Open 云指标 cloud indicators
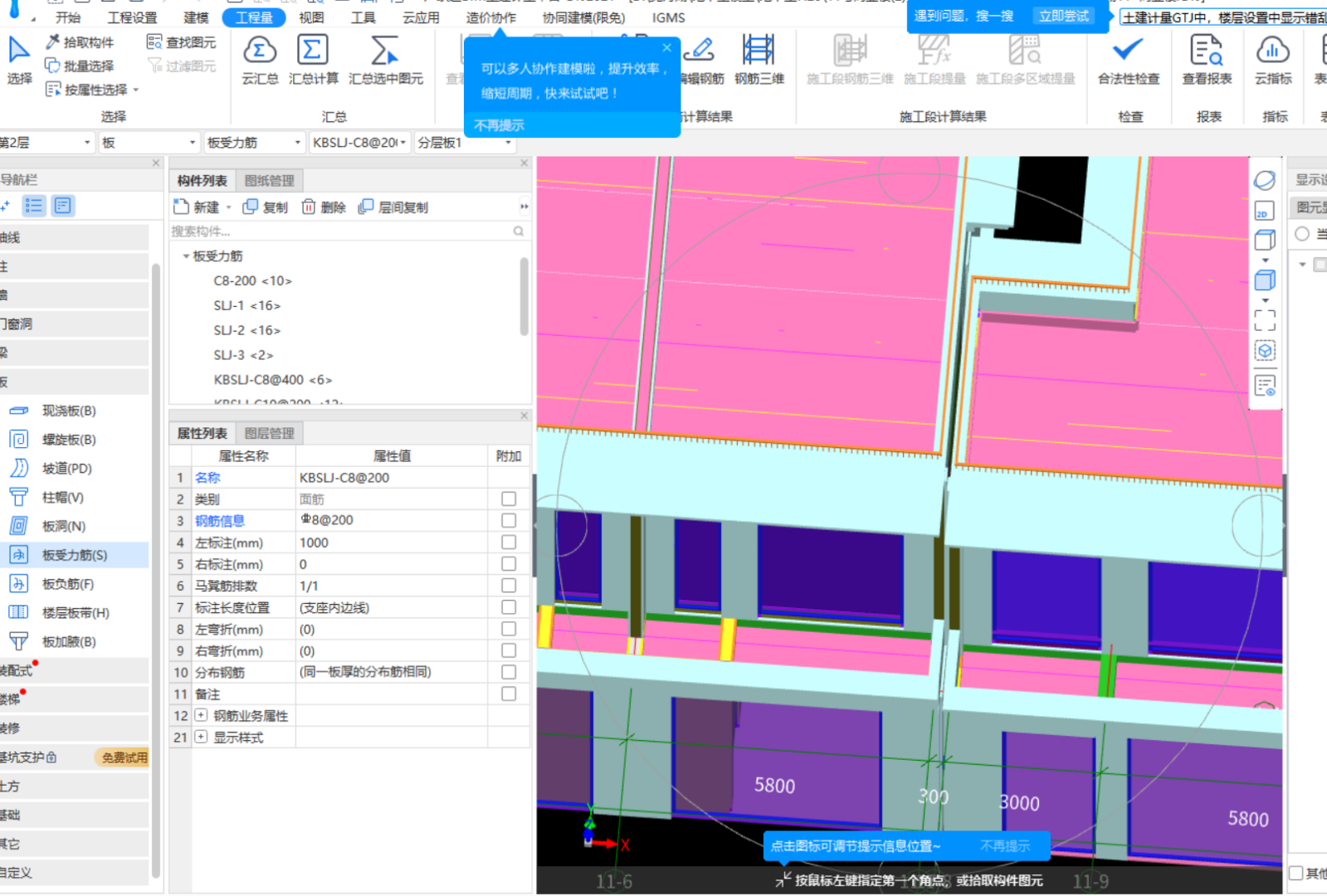 (x=1272, y=60)
